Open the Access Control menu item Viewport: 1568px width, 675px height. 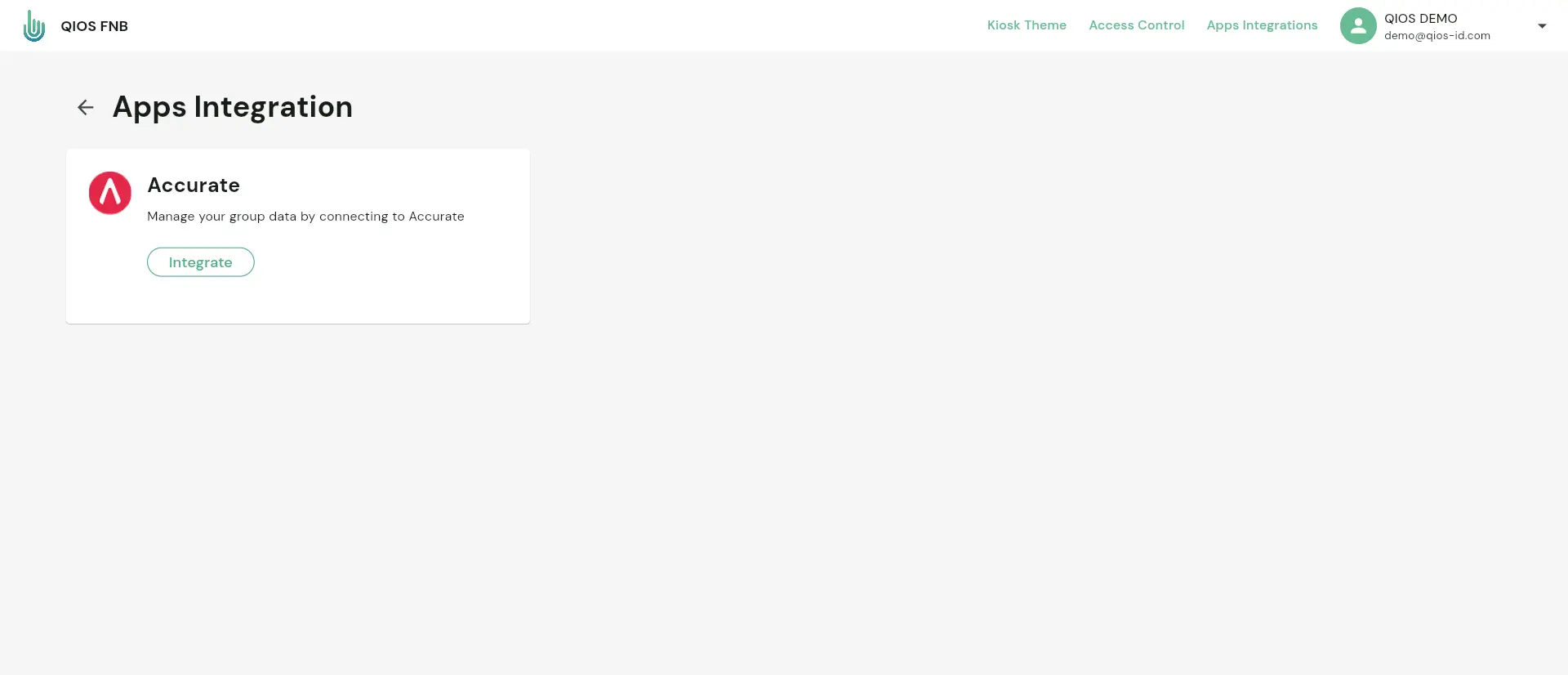pos(1137,25)
